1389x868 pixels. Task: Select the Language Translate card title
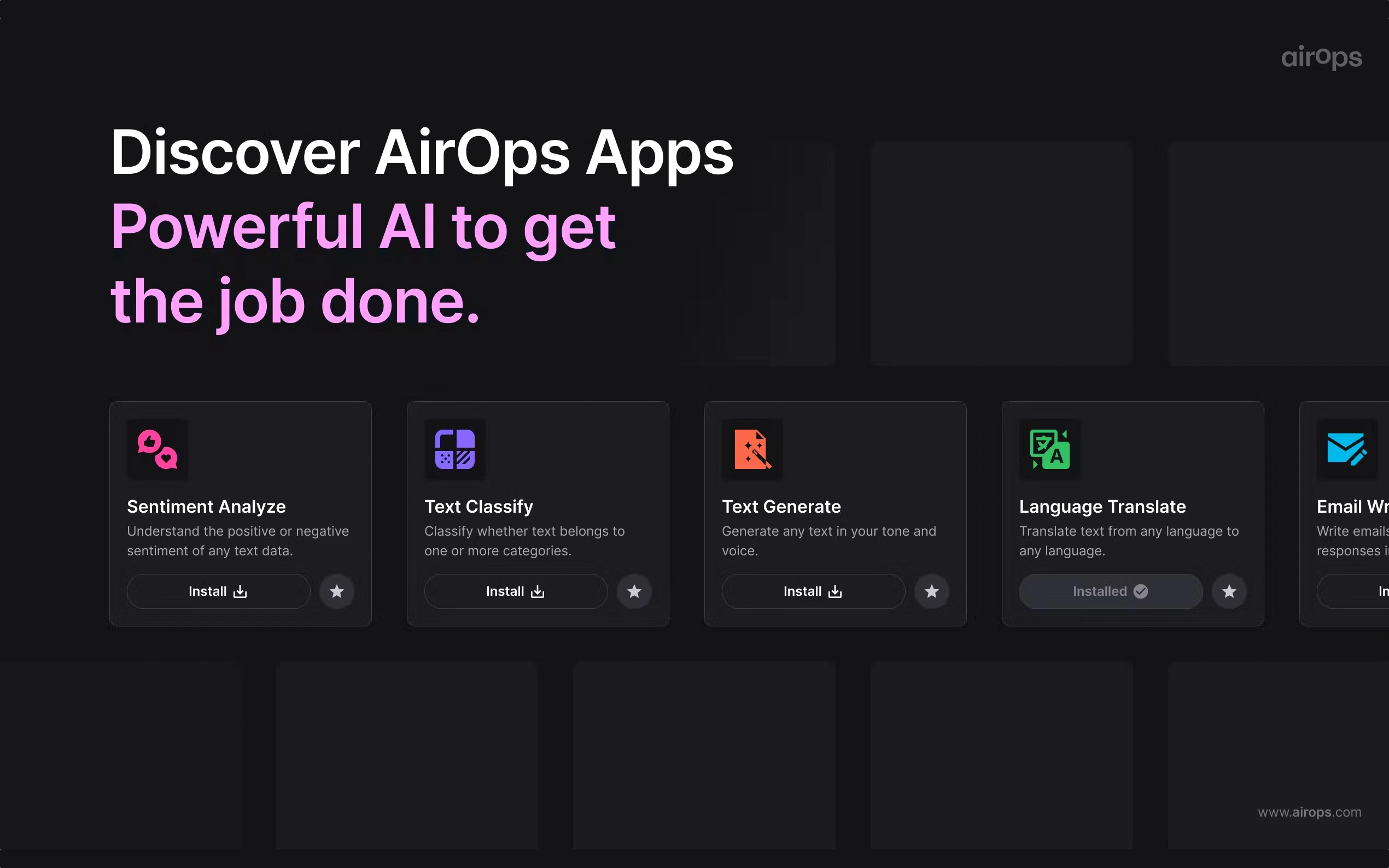tap(1102, 506)
